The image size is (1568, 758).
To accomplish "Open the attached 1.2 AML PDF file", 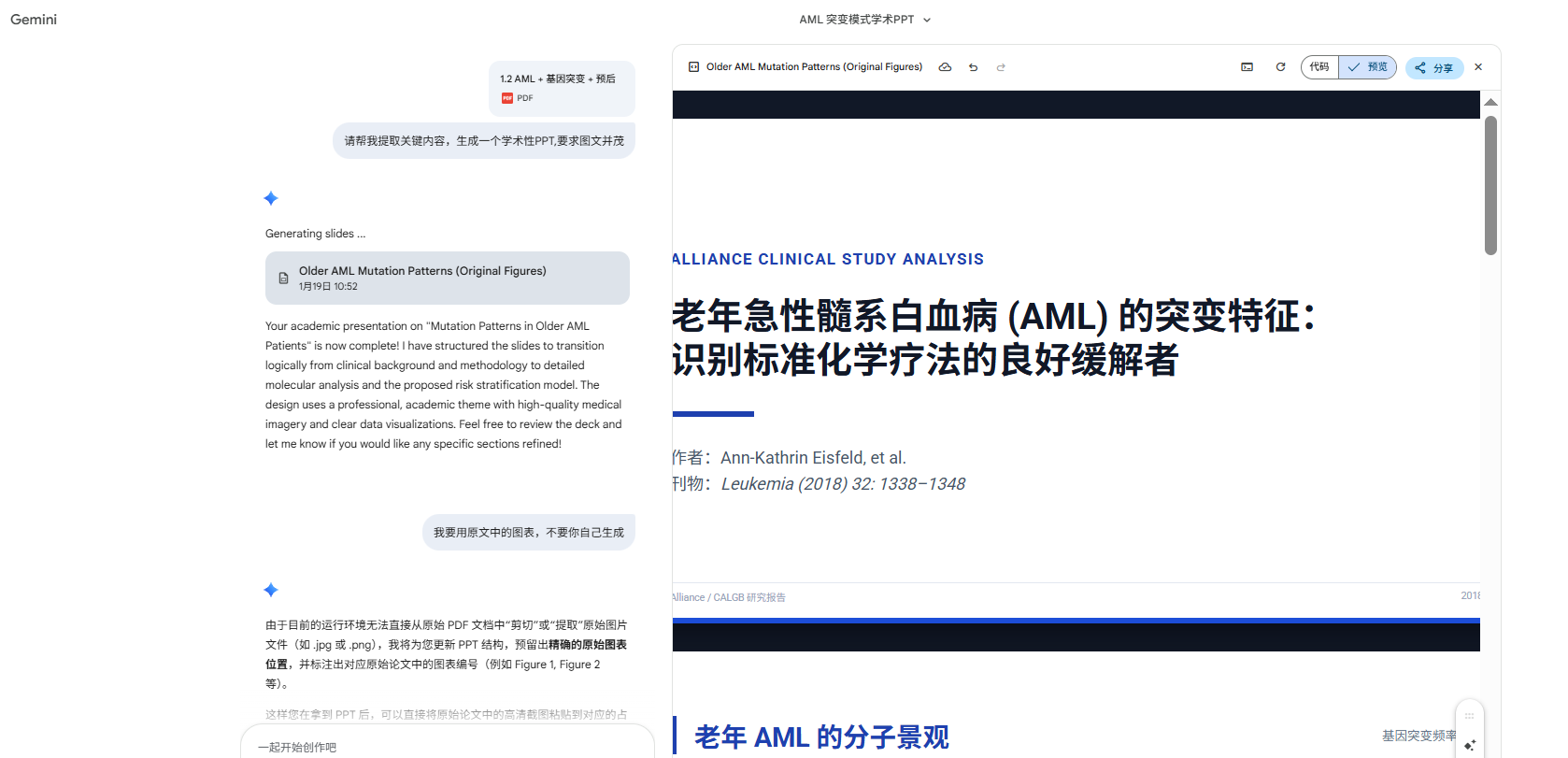I will pyautogui.click(x=561, y=89).
